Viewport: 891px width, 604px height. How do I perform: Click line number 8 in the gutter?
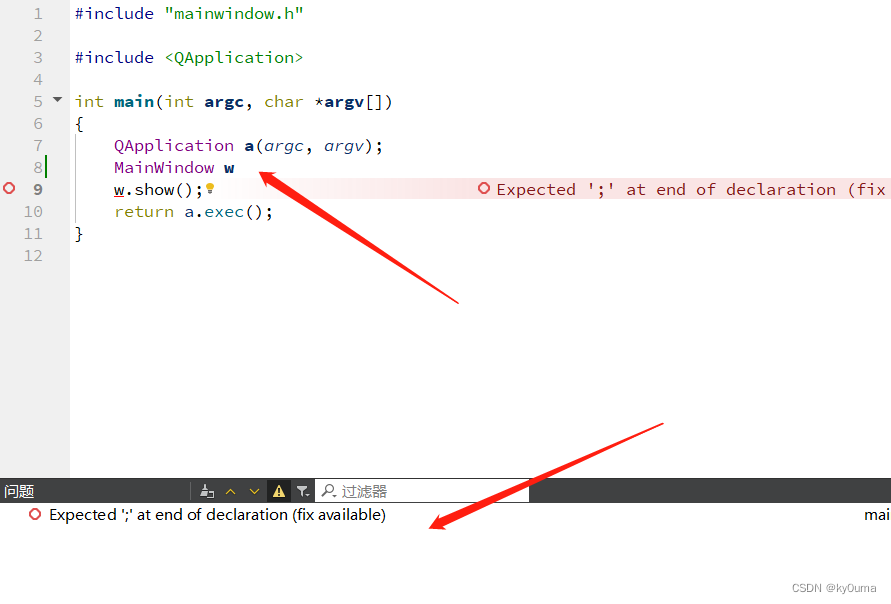[38, 168]
